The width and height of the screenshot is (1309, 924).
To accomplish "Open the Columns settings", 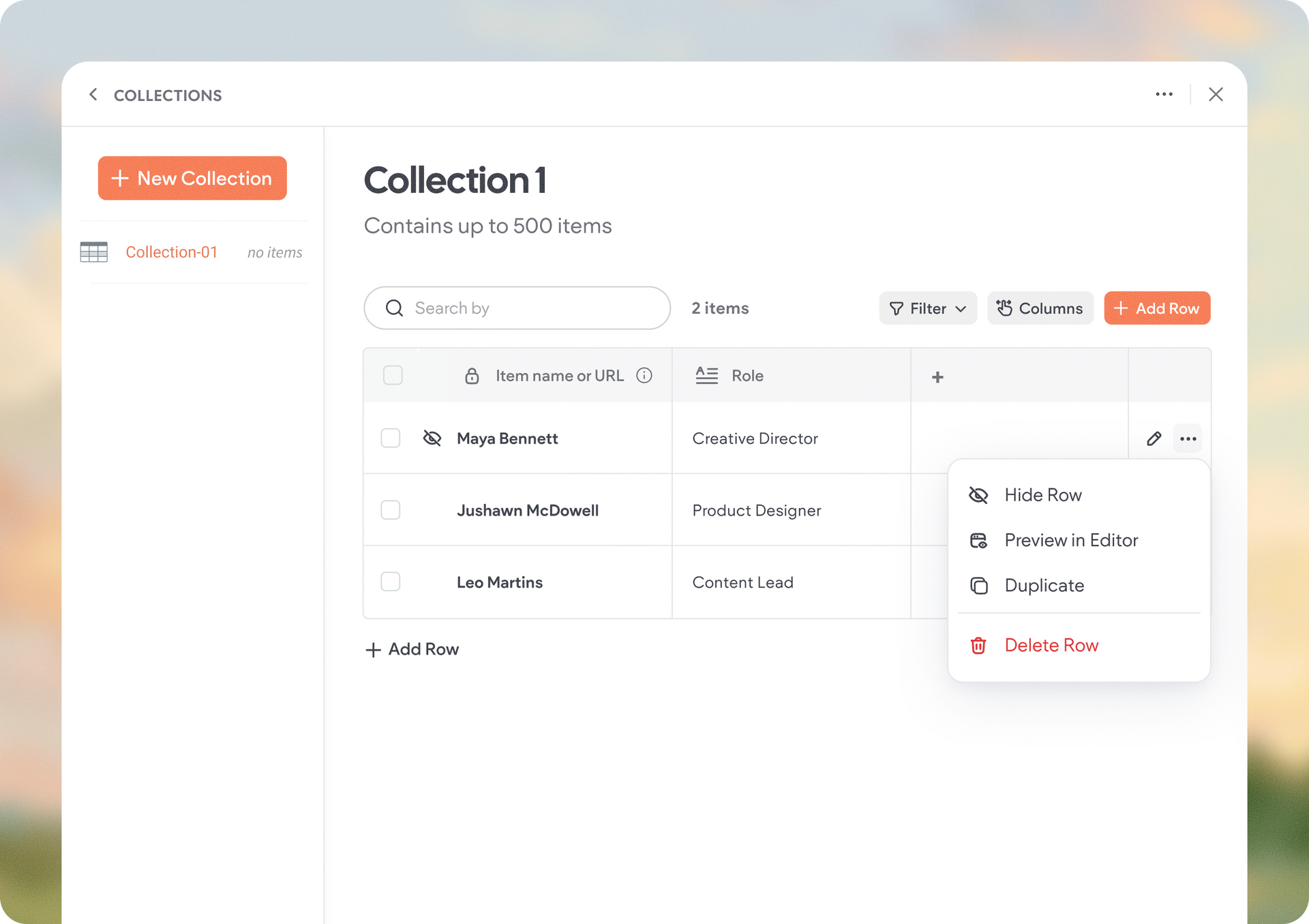I will click(x=1040, y=308).
